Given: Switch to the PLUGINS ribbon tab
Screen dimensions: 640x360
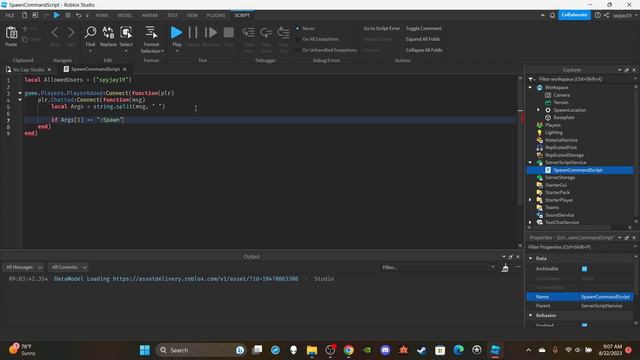Looking at the screenshot, I should (x=216, y=16).
